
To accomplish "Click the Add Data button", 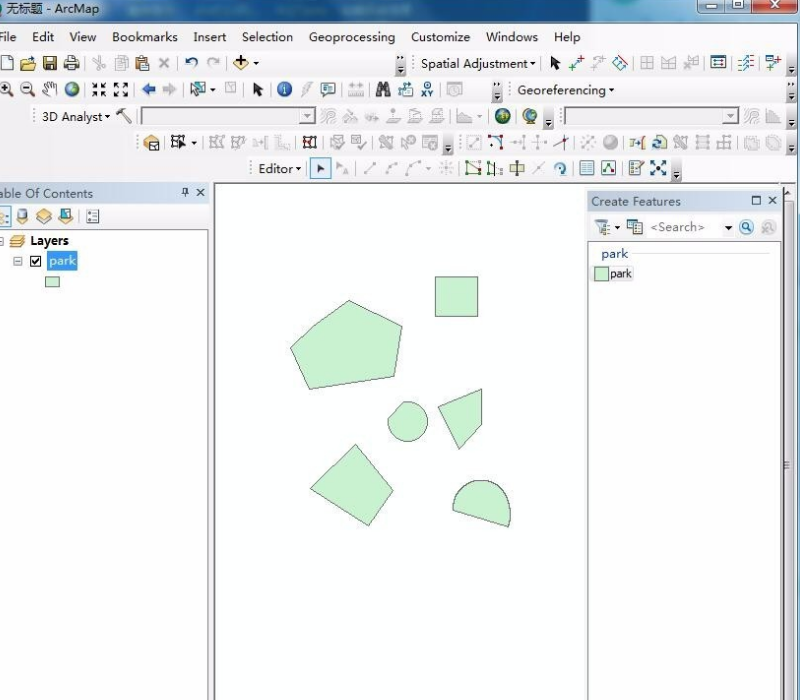I will coord(240,63).
